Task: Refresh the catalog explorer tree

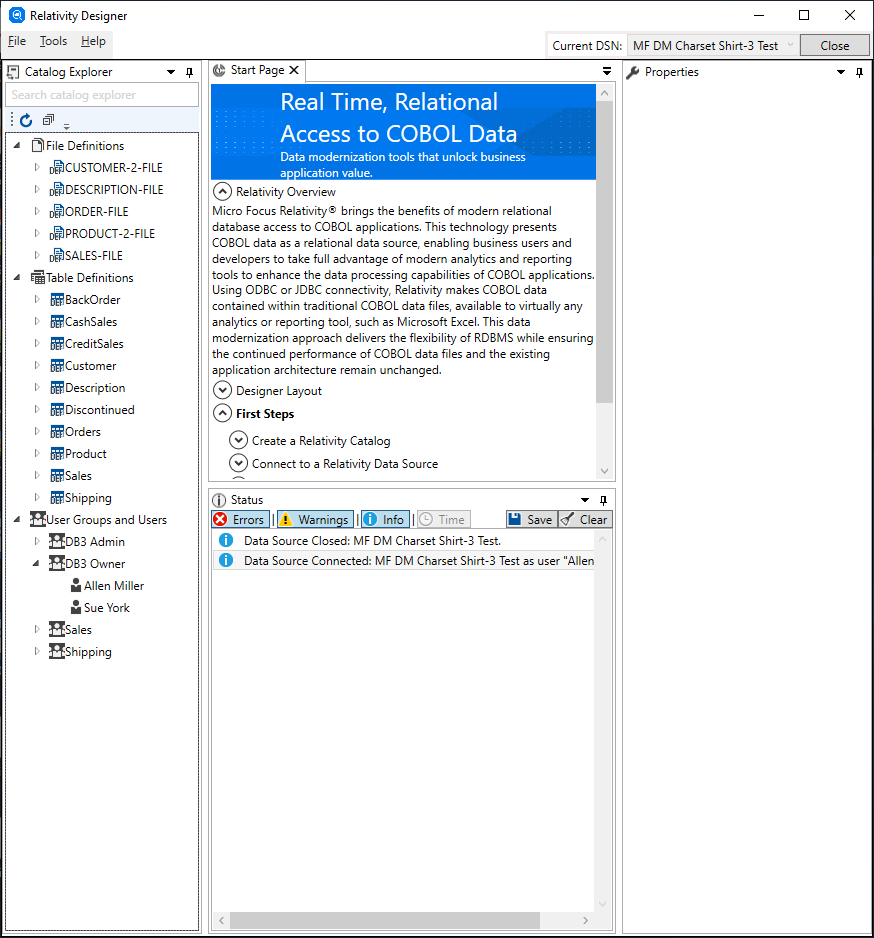Action: point(26,121)
